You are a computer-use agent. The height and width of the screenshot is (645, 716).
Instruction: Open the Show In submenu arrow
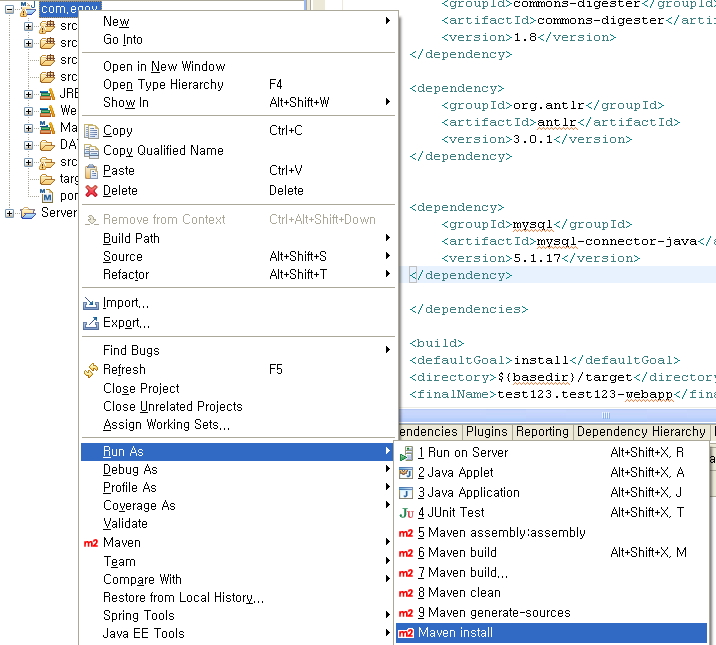388,101
